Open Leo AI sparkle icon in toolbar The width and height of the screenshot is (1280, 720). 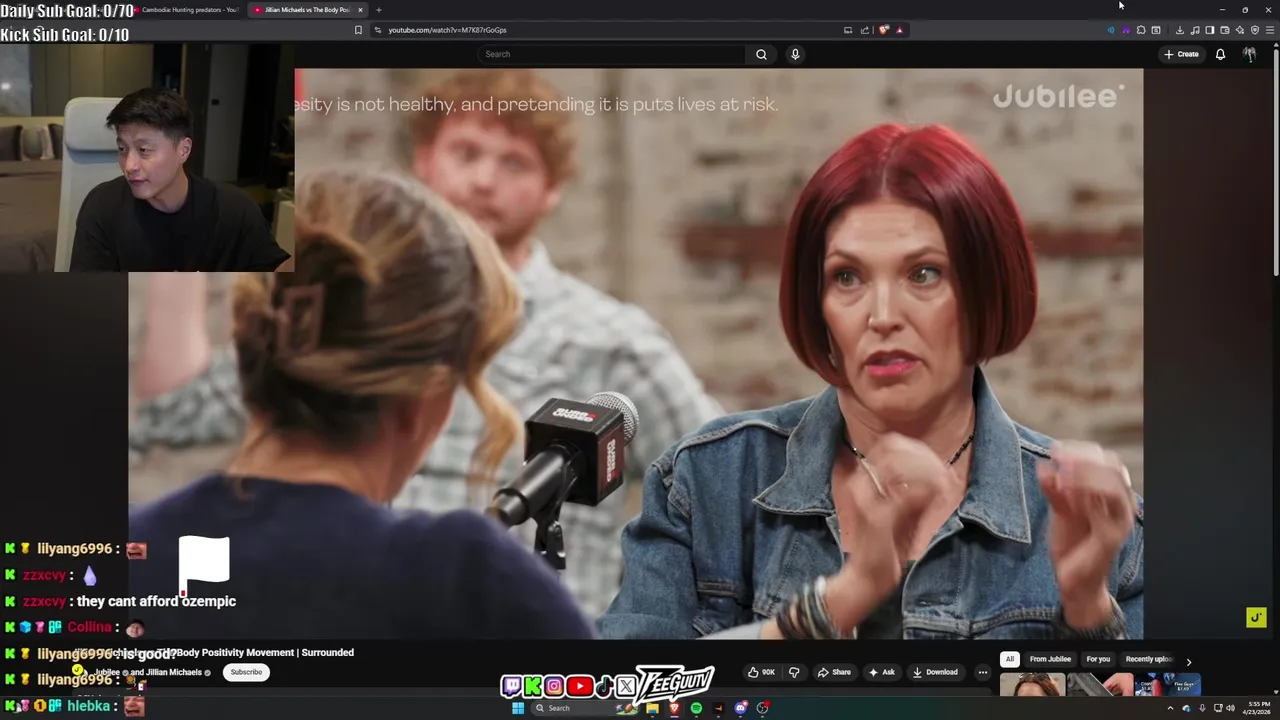tap(1240, 30)
